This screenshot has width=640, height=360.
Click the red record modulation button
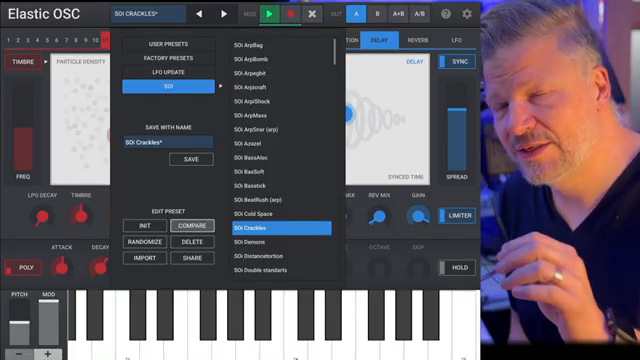[291, 14]
